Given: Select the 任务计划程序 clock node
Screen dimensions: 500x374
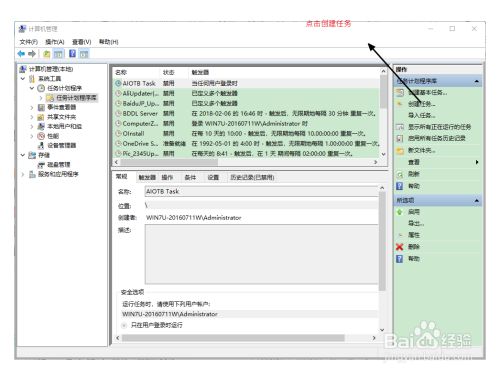Looking at the screenshot, I should [x=64, y=88].
